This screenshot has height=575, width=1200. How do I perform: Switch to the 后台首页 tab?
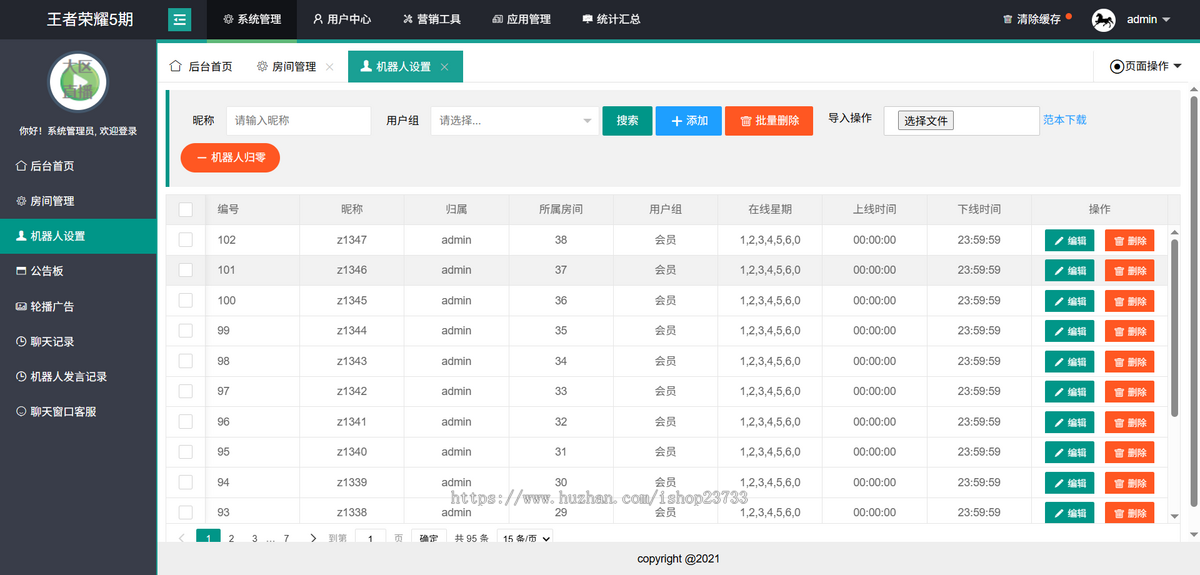pyautogui.click(x=201, y=67)
